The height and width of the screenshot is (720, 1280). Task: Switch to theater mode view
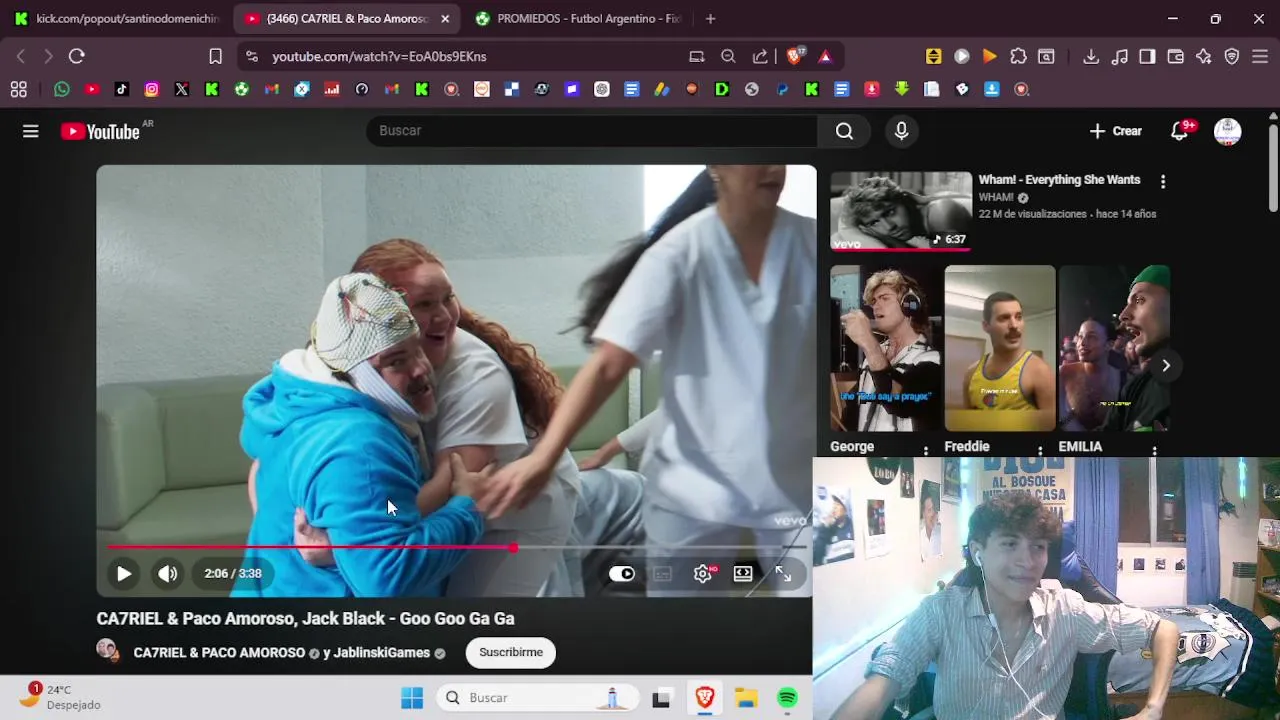(743, 574)
